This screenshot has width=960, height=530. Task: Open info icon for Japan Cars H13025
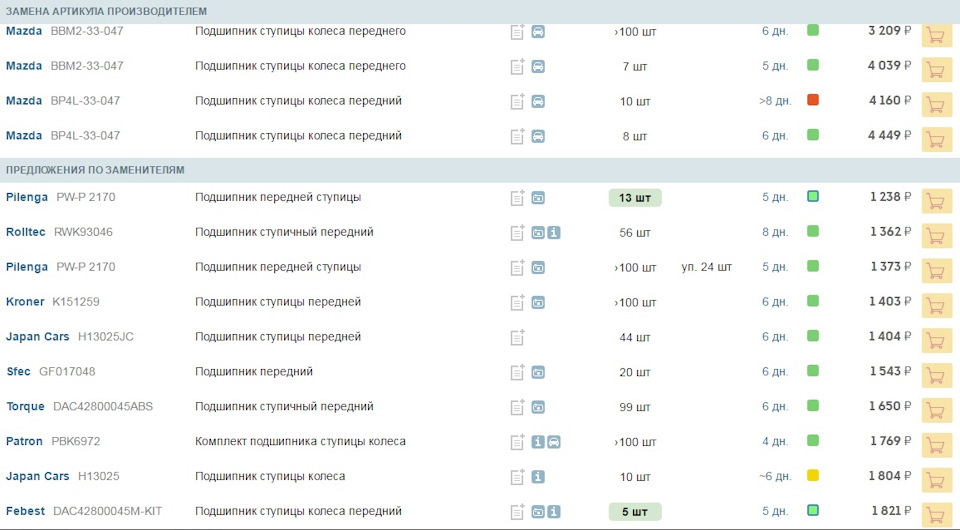point(538,477)
